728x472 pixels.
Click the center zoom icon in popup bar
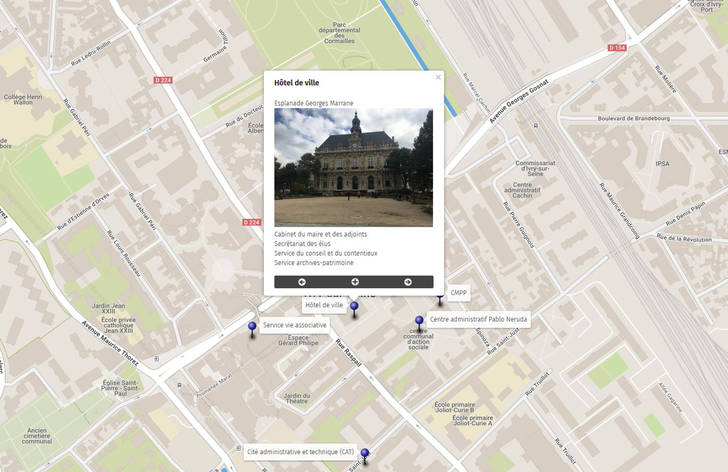[355, 282]
